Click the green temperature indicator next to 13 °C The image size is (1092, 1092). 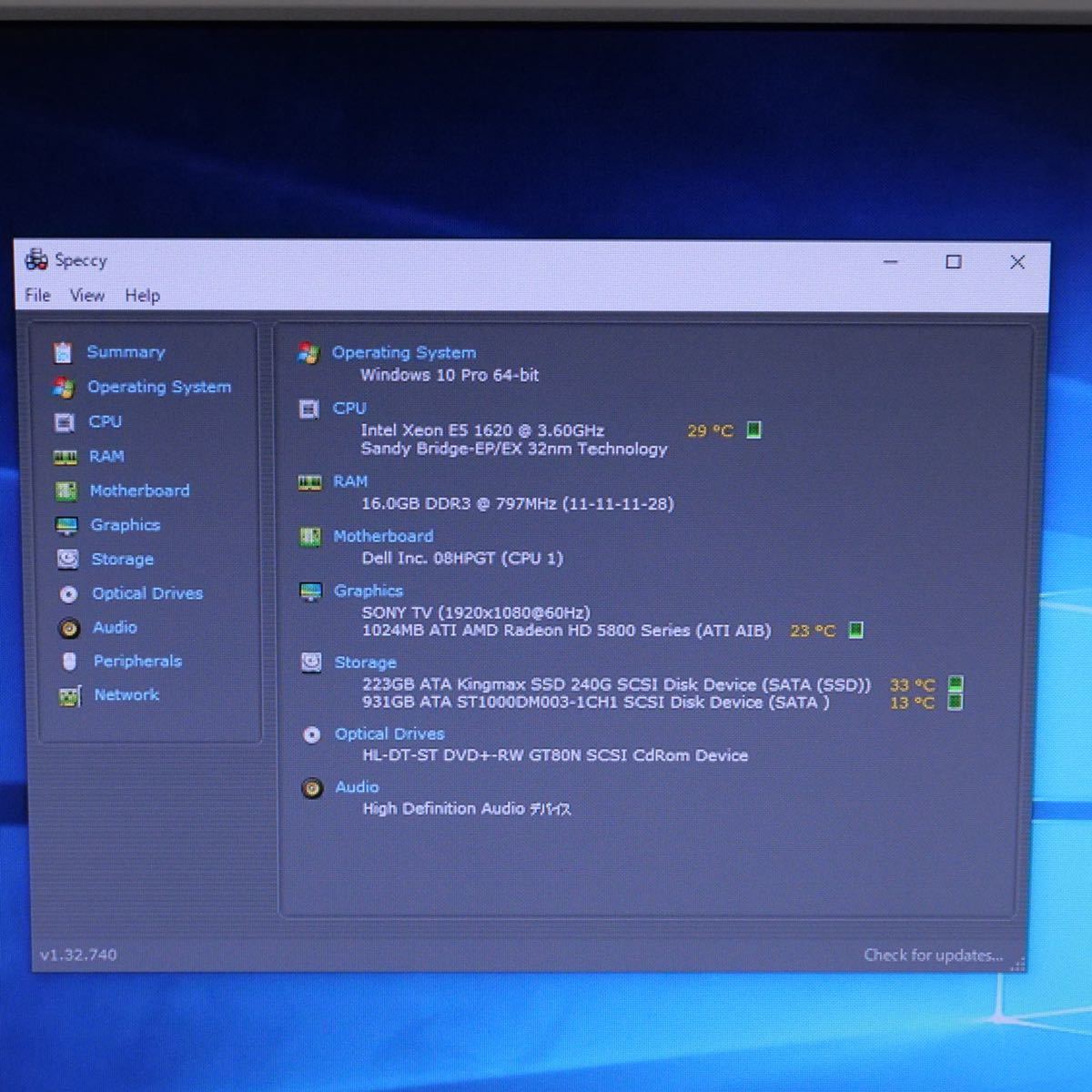coord(955,702)
